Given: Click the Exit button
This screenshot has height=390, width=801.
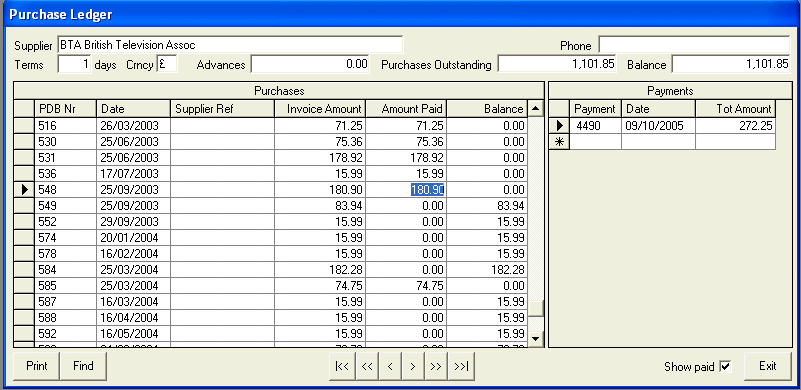Looking at the screenshot, I should (x=767, y=366).
